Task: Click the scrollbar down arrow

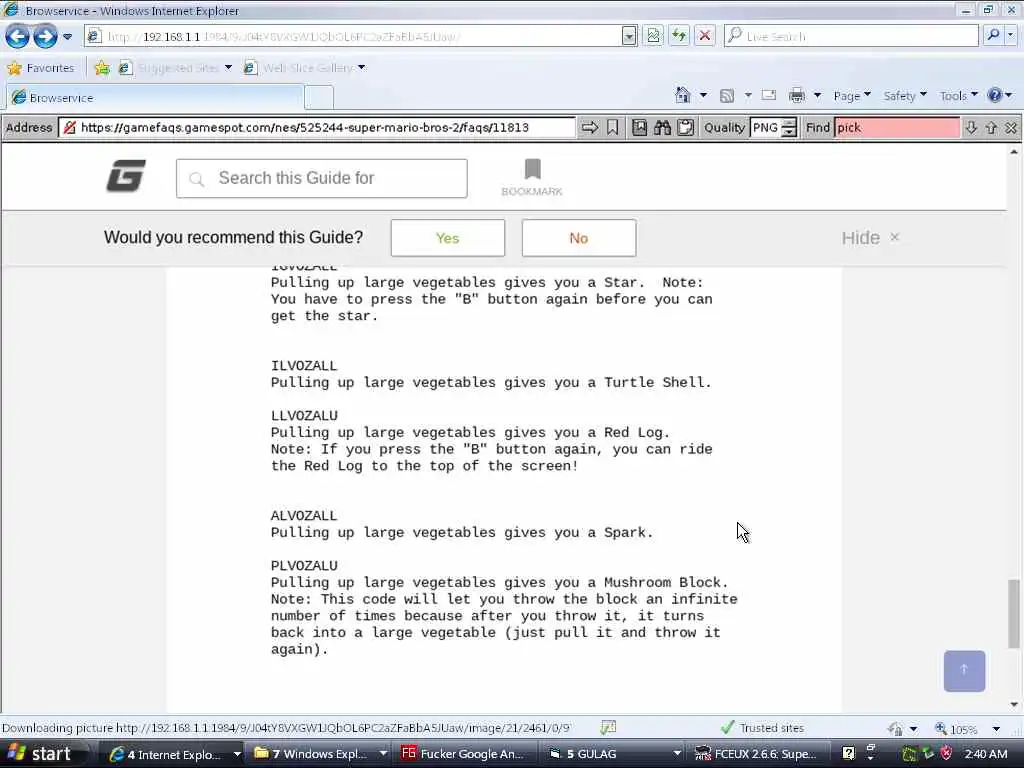Action: coord(1014,705)
